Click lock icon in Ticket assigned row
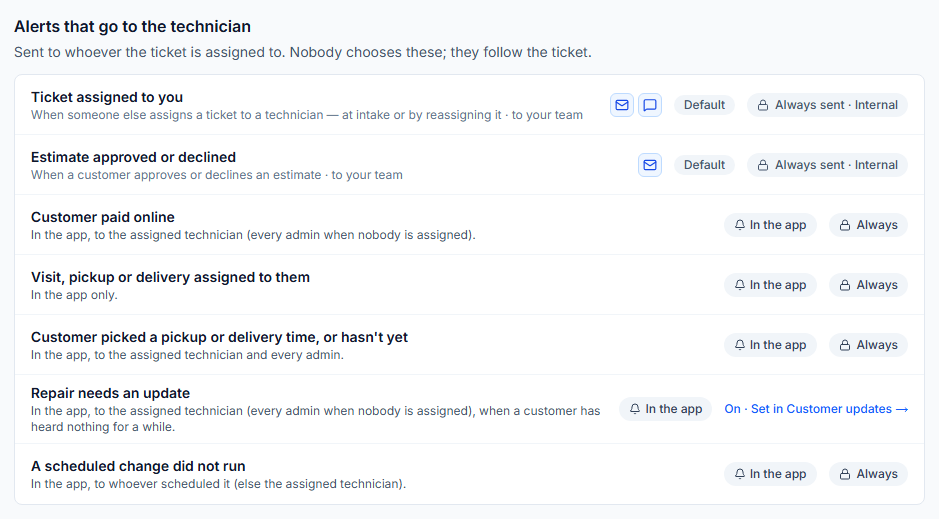This screenshot has width=939, height=519. click(x=763, y=105)
